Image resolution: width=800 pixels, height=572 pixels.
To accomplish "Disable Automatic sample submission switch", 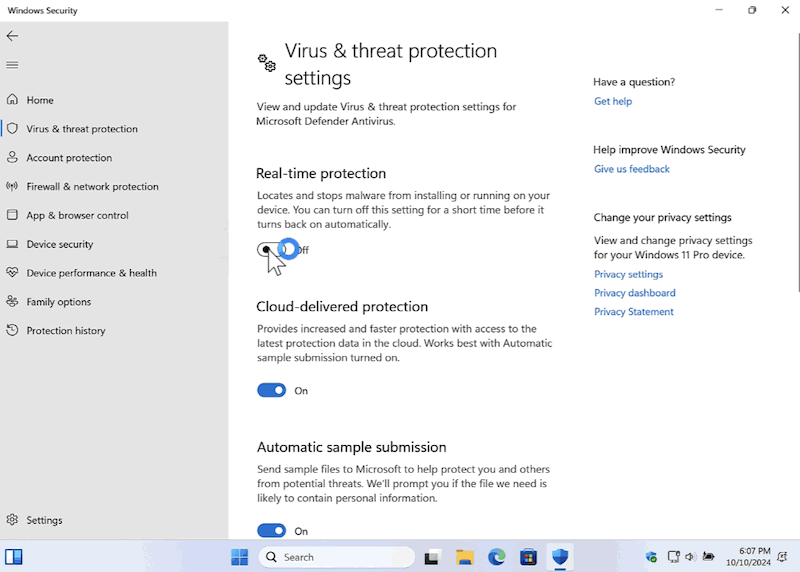I will (271, 531).
